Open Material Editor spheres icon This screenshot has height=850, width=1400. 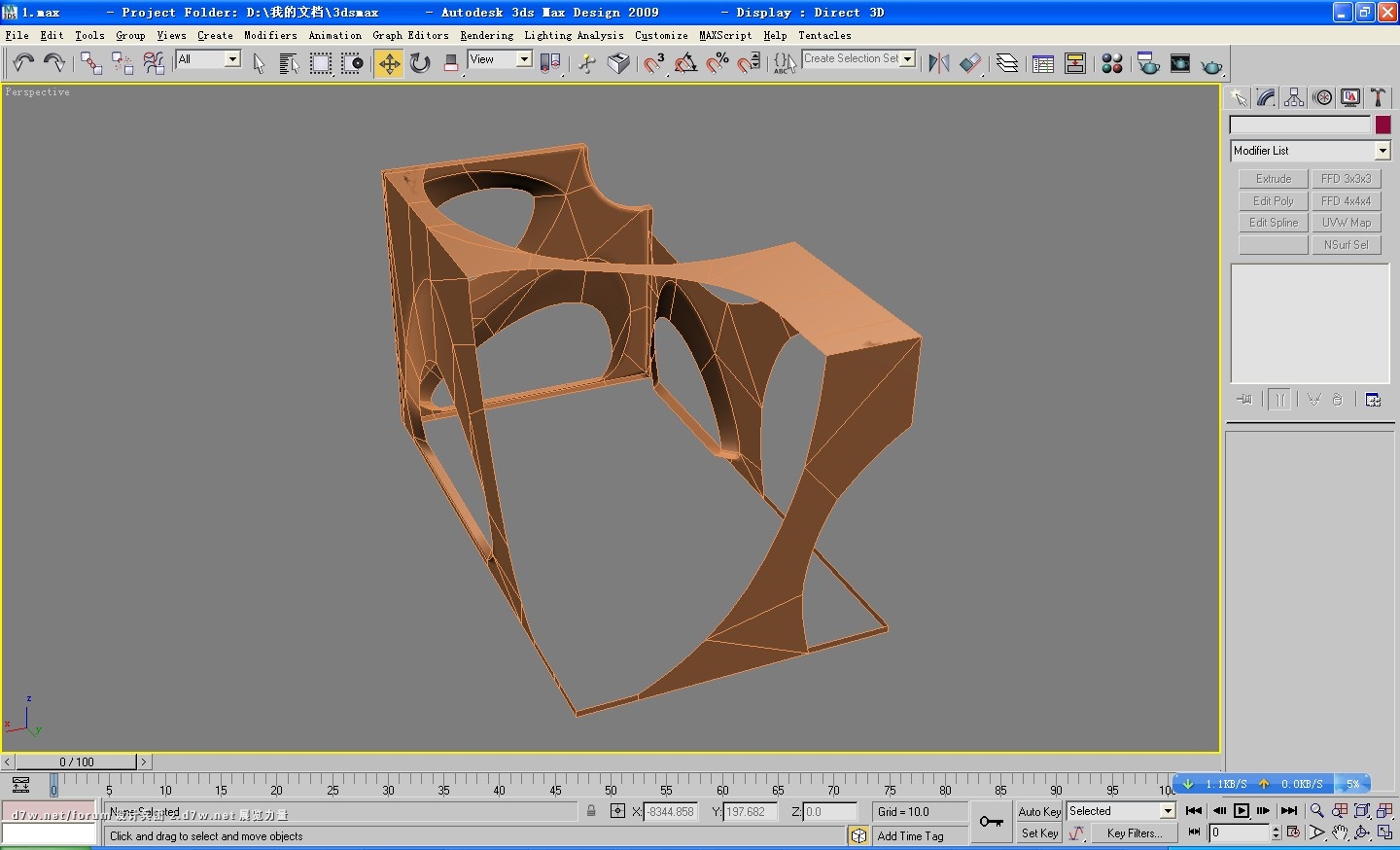[1112, 63]
